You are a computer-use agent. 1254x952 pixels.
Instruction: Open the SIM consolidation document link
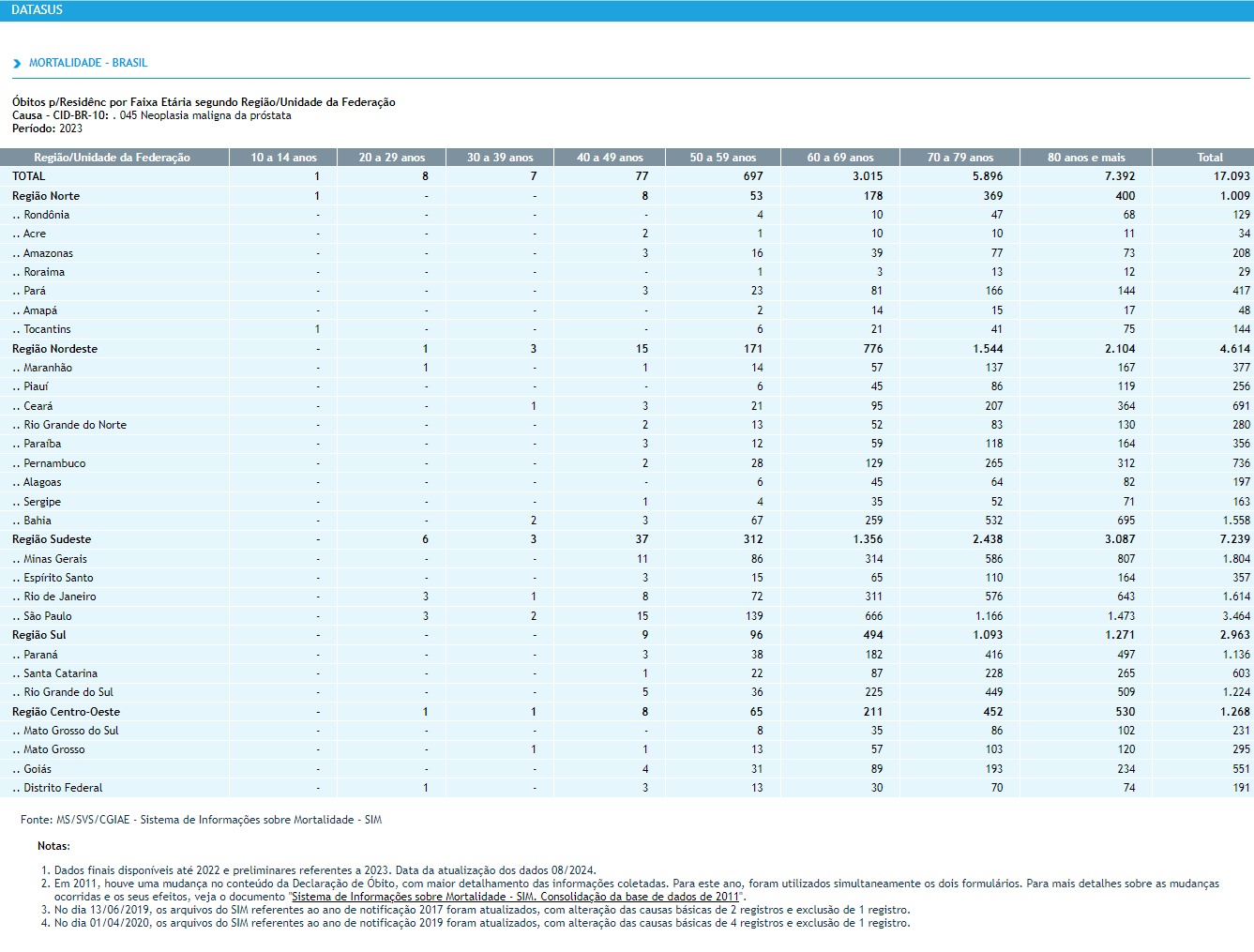point(515,897)
